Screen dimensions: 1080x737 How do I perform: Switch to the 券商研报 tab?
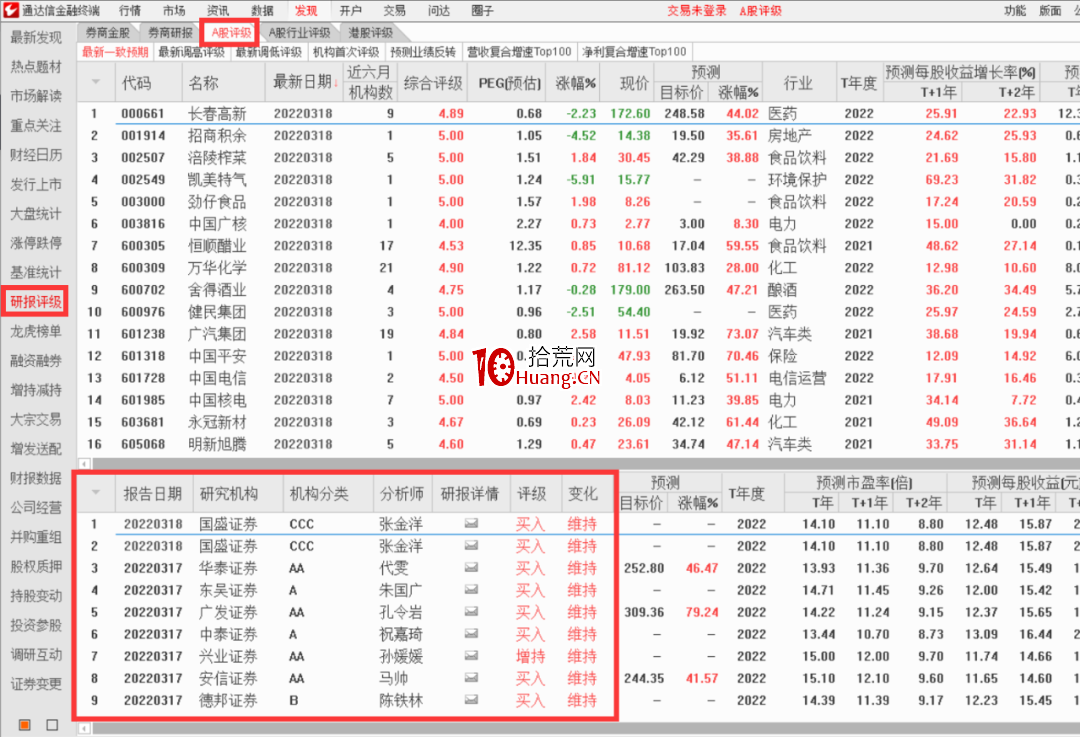coord(171,32)
